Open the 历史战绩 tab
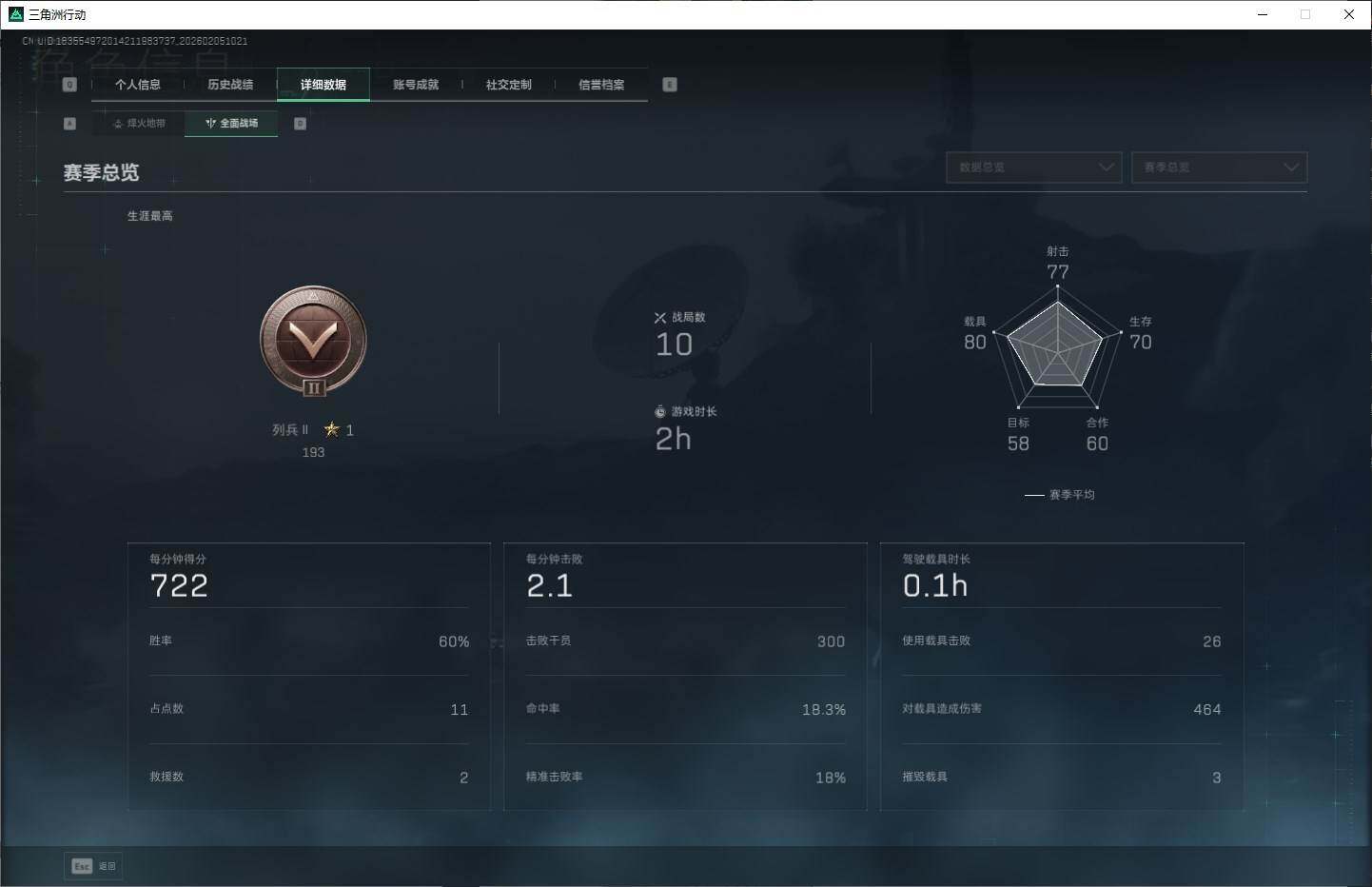Screen dimensions: 1372x887 [230, 85]
